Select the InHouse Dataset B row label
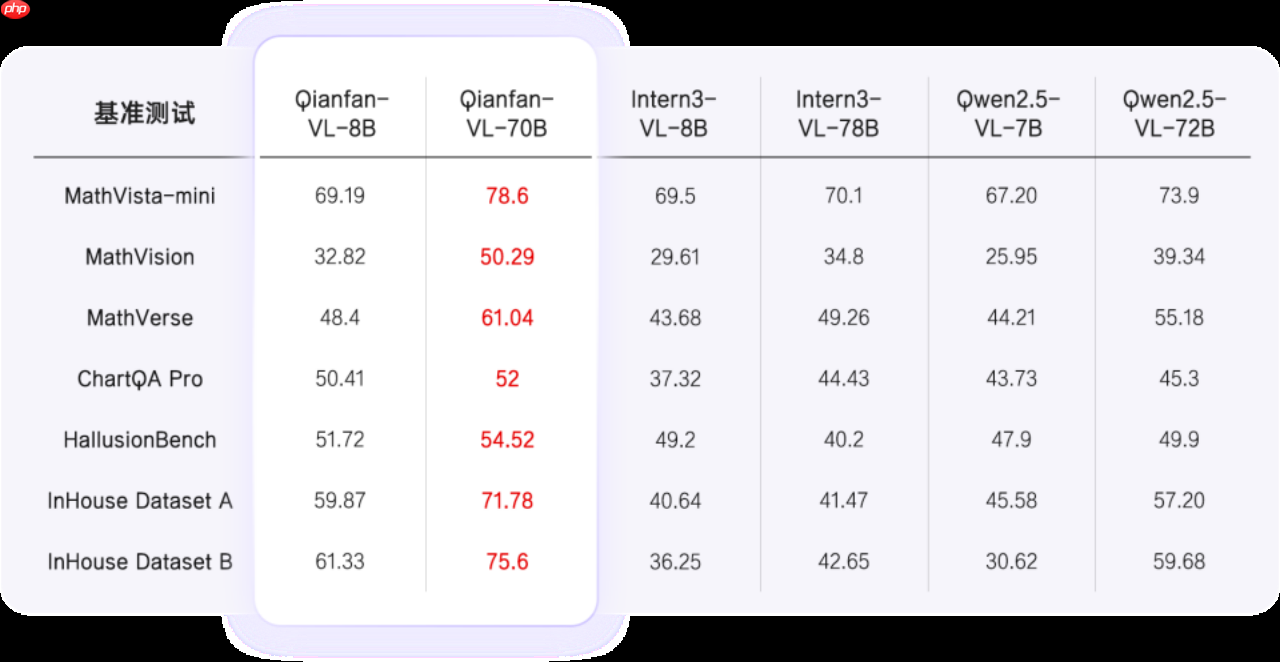The width and height of the screenshot is (1280, 662). coord(140,562)
